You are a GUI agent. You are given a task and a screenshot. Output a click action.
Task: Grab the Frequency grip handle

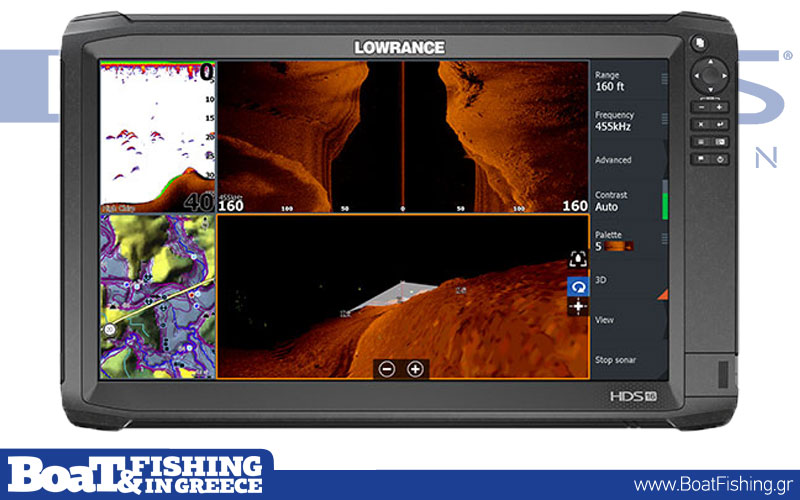pos(664,119)
